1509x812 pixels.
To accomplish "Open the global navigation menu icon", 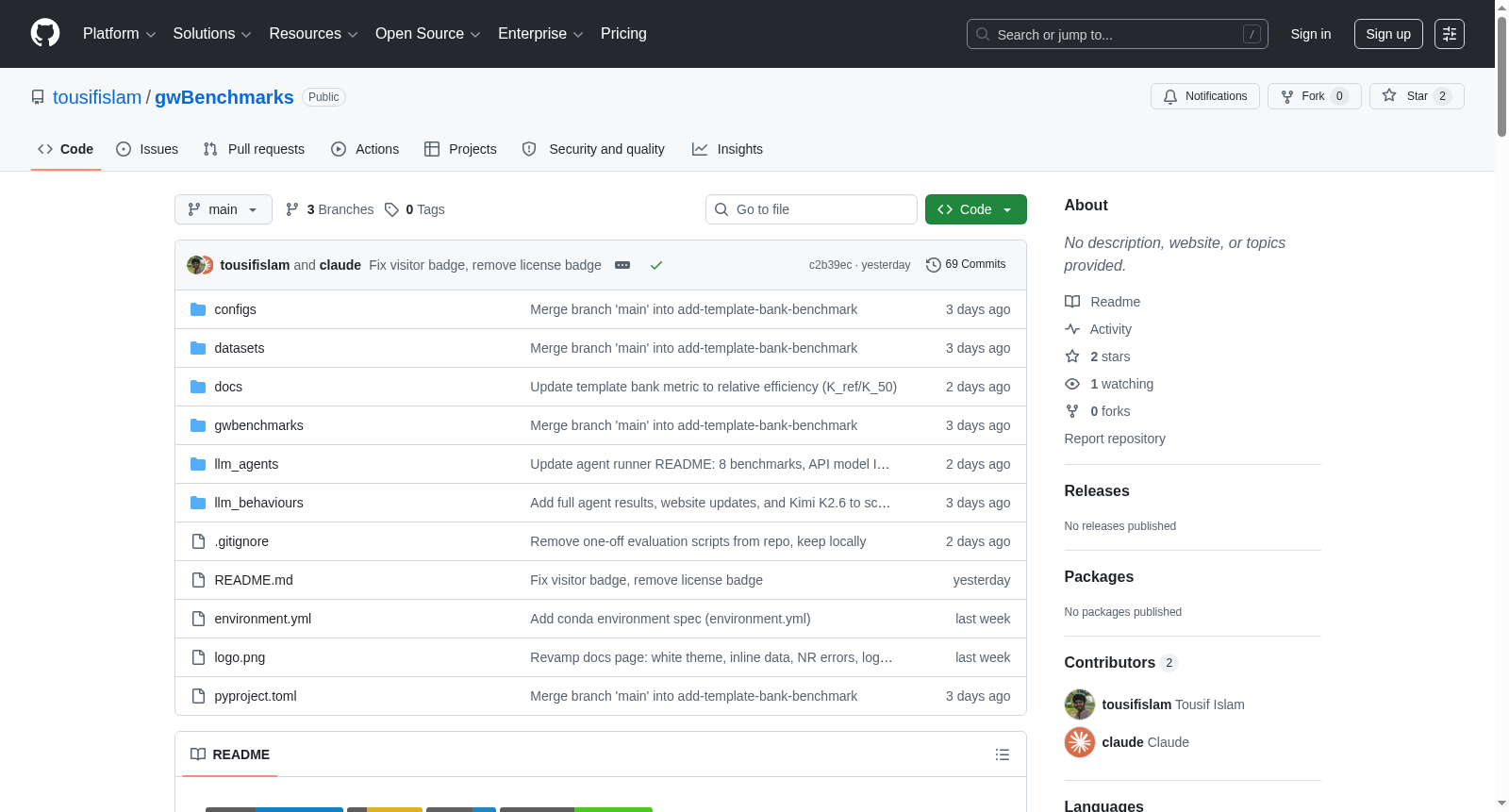I will coord(1450,34).
